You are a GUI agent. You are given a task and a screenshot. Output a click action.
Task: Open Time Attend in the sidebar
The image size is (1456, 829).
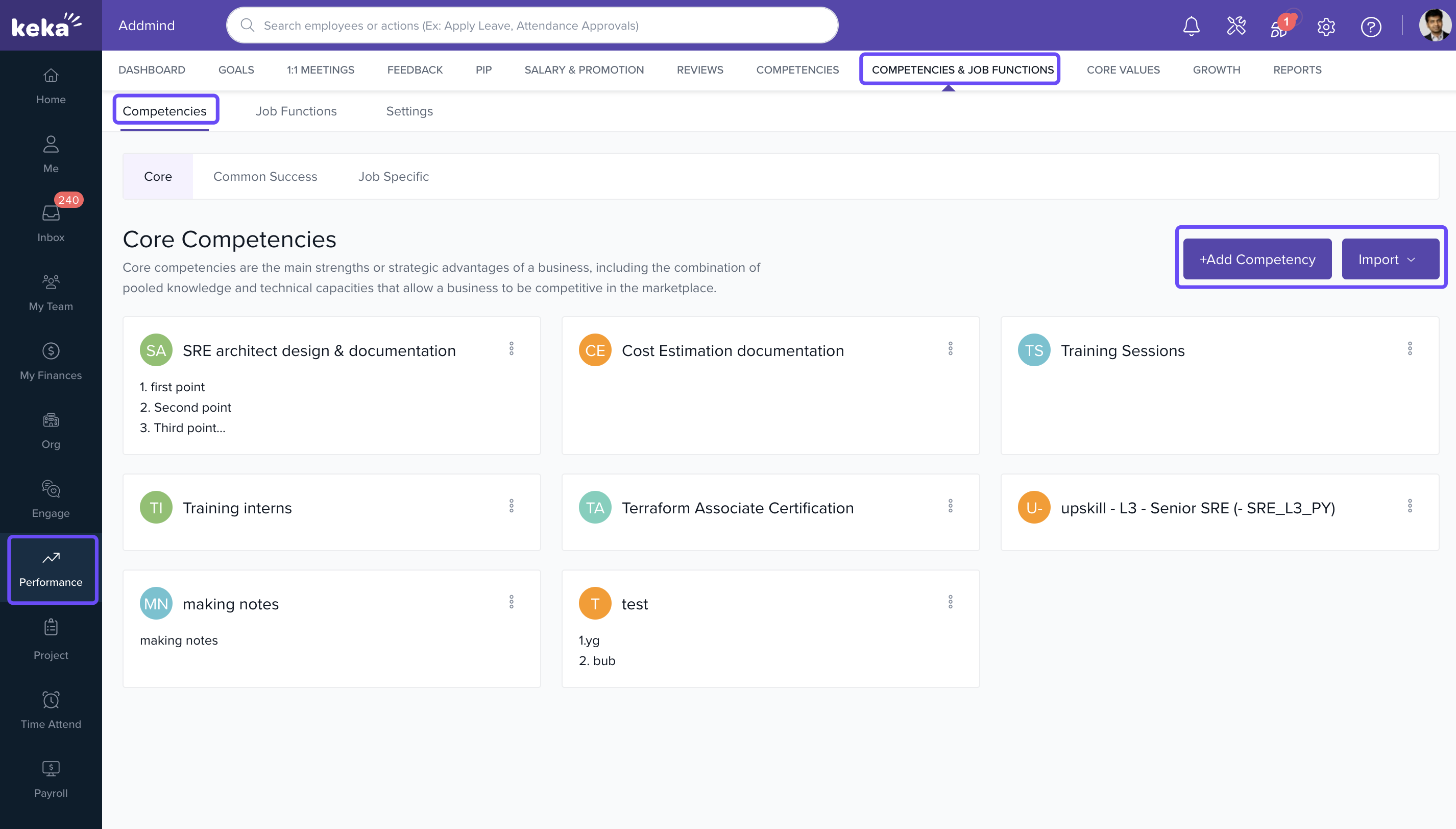(x=51, y=709)
